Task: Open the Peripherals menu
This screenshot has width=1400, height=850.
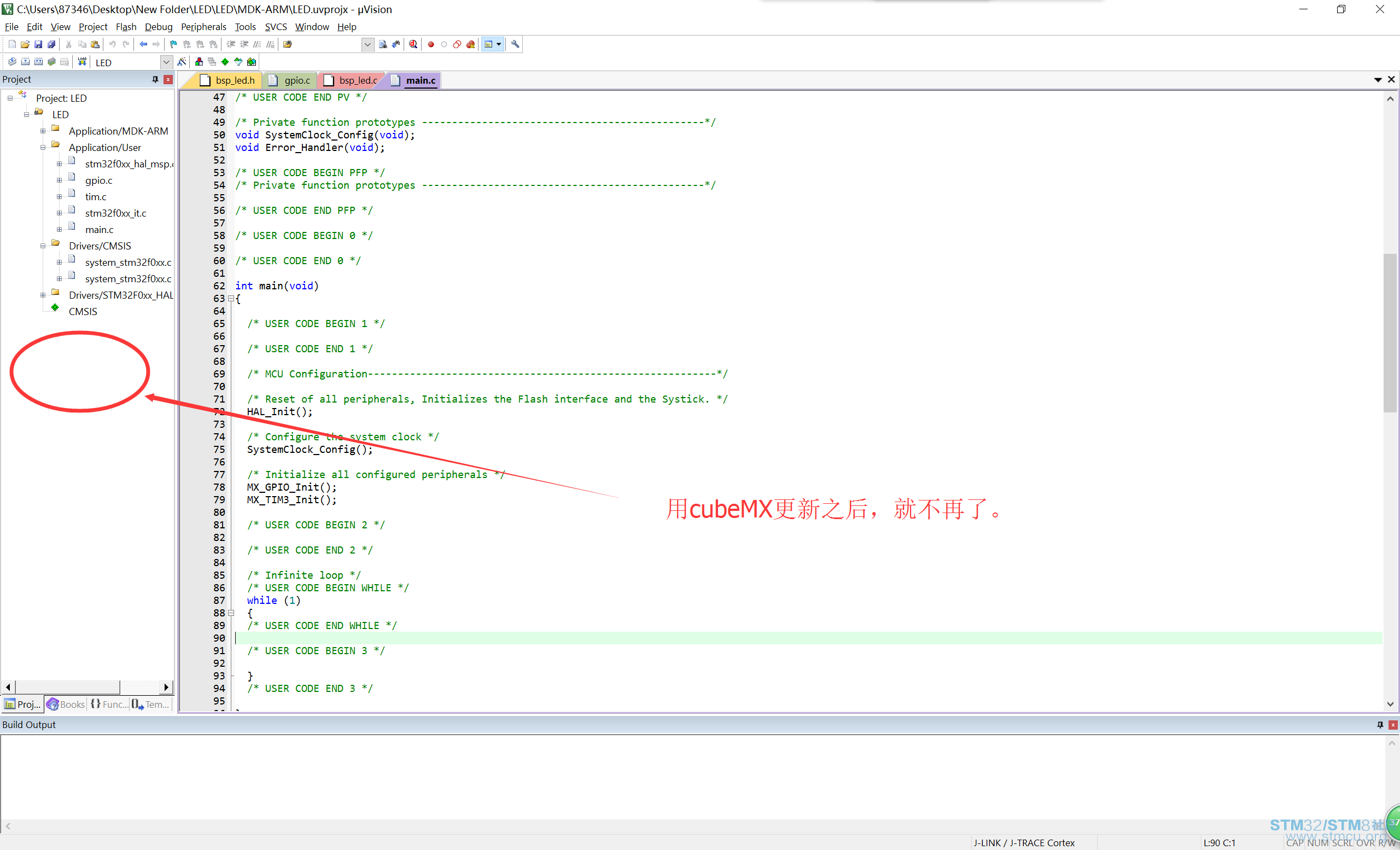Action: 203,27
